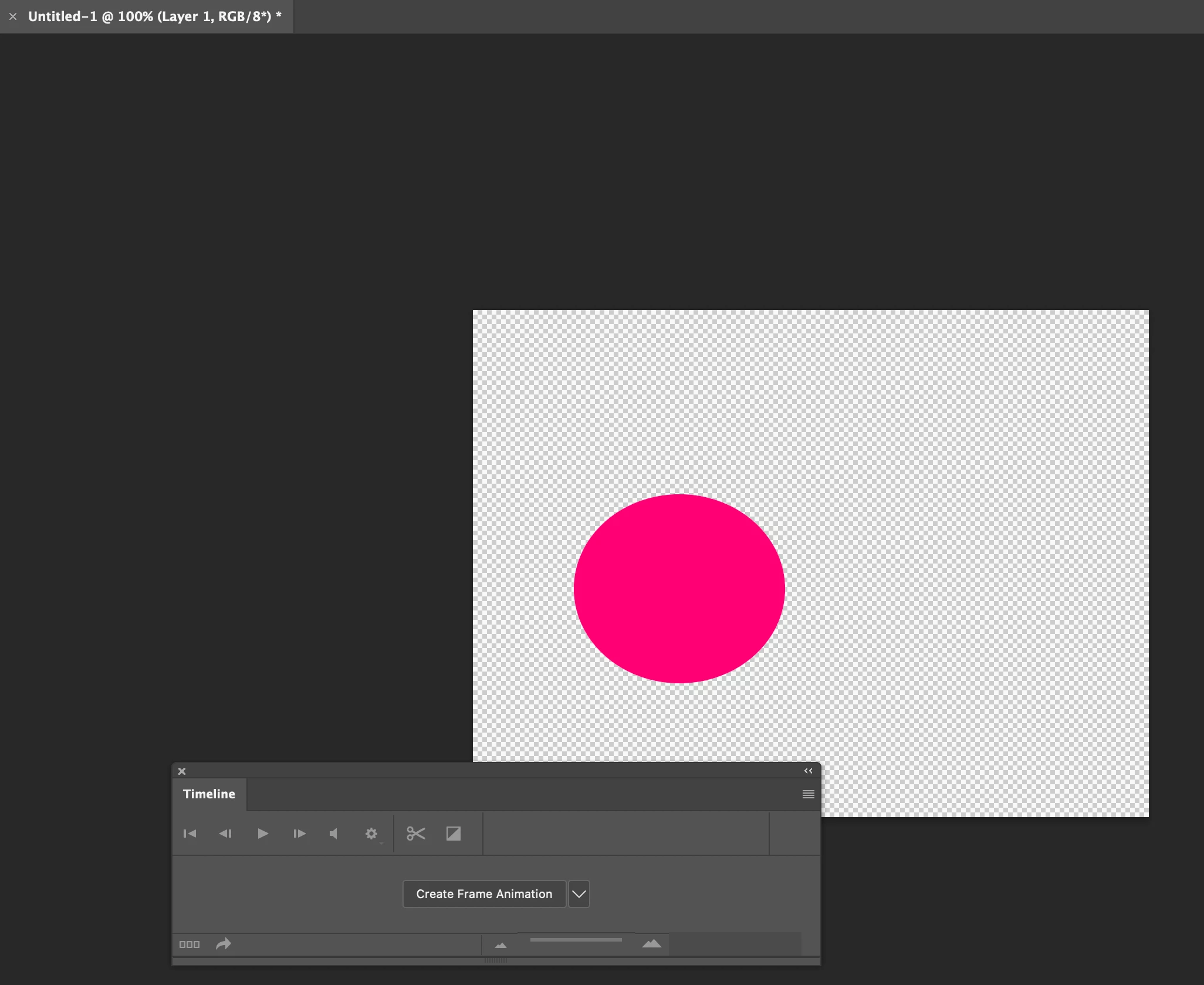Viewport: 1204px width, 985px height.
Task: Click the pink ellipse on canvas
Action: [x=679, y=589]
